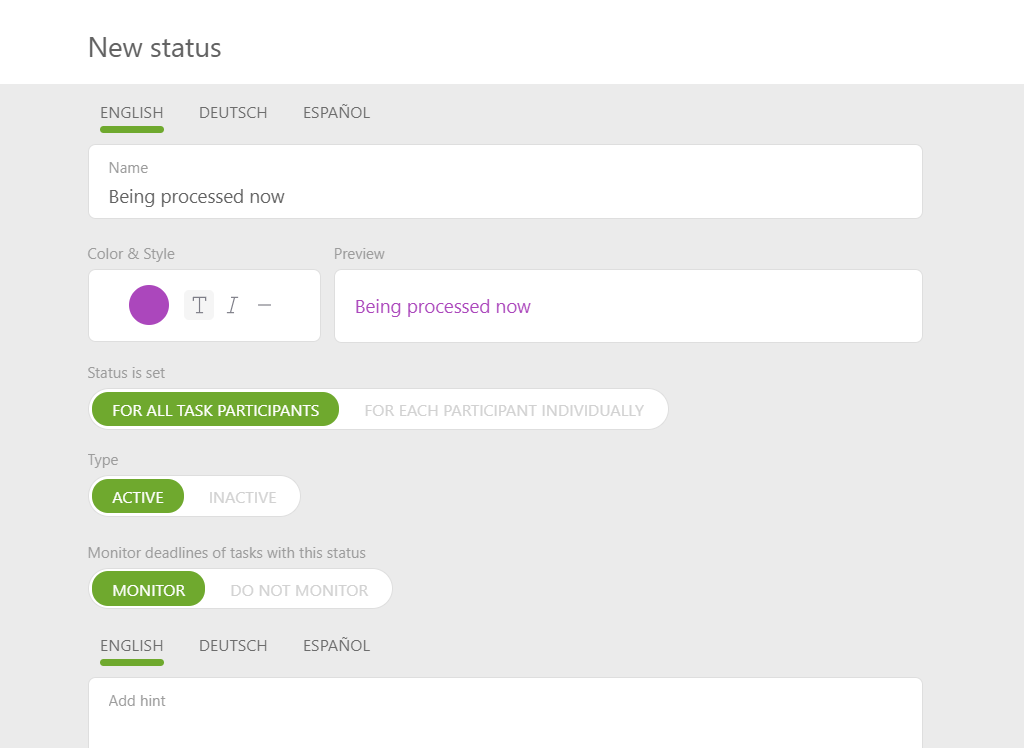Image resolution: width=1024 pixels, height=748 pixels.
Task: Switch to Deutsch tab above Add hint
Action: [233, 646]
